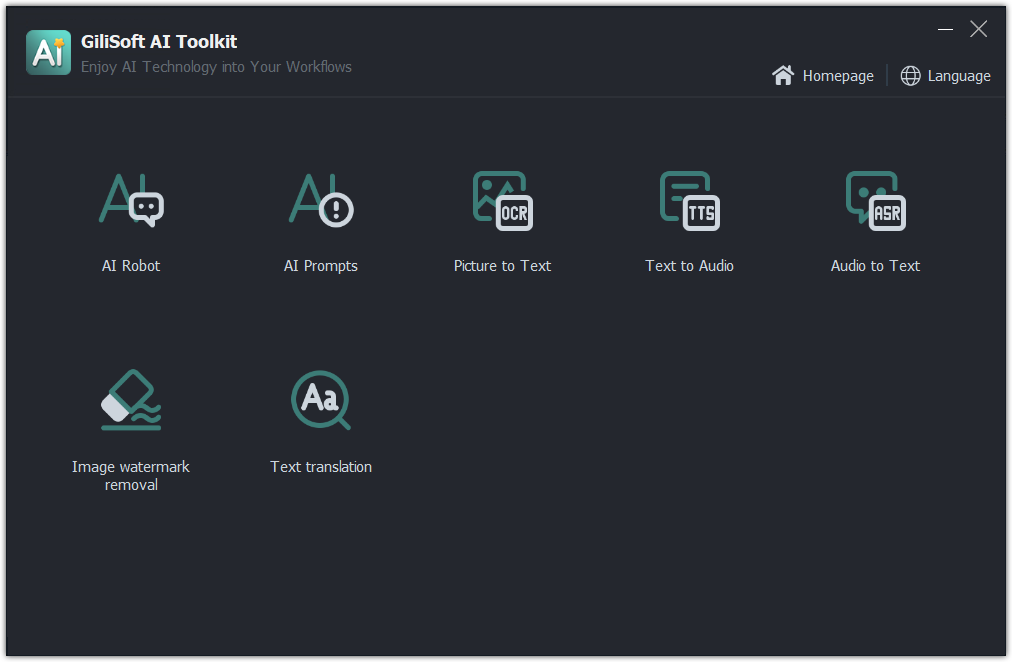Open the AI Robot tool icon
The image size is (1012, 662).
click(x=131, y=200)
